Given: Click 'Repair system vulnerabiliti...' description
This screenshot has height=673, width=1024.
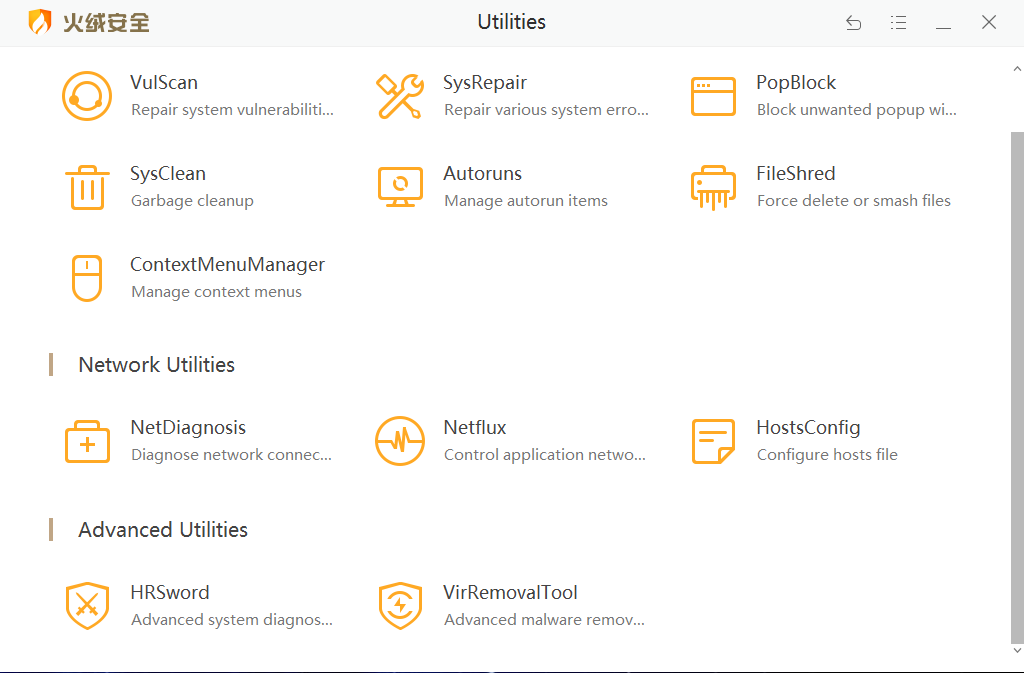Looking at the screenshot, I should click(x=232, y=110).
